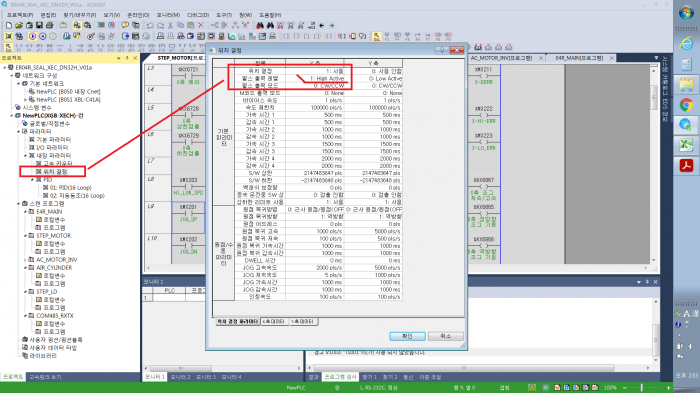Click the Print icon in toolbar
This screenshot has width=700, height=393.
50,25
